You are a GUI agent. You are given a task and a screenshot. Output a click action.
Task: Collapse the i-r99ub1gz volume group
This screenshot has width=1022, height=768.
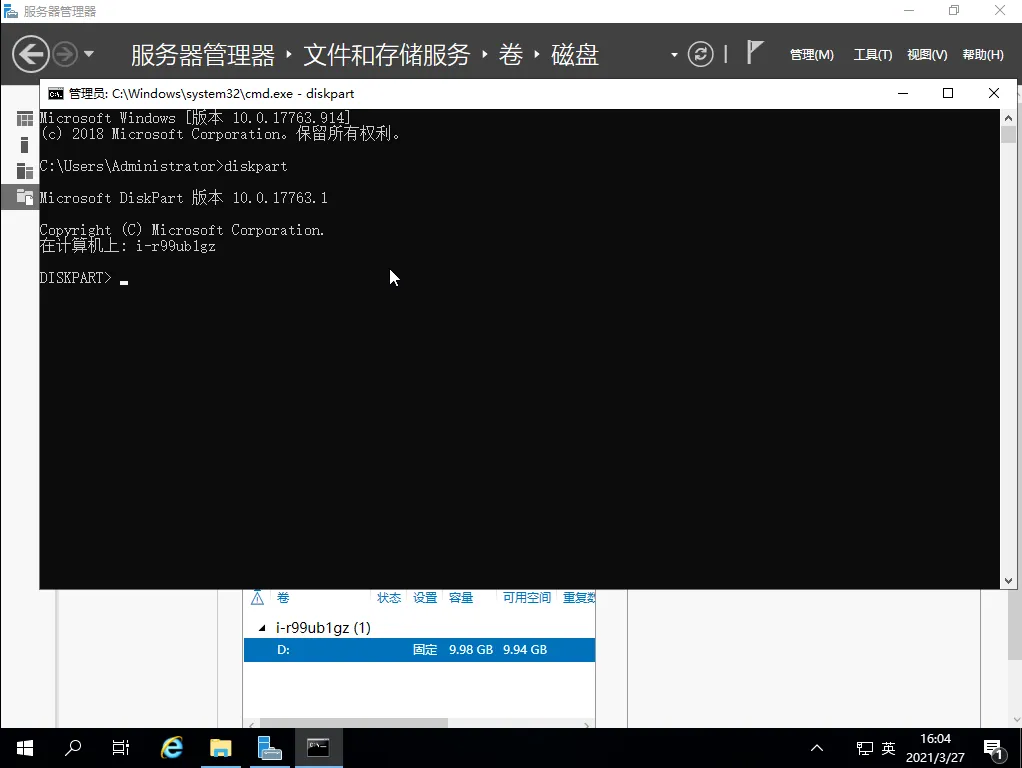264,628
